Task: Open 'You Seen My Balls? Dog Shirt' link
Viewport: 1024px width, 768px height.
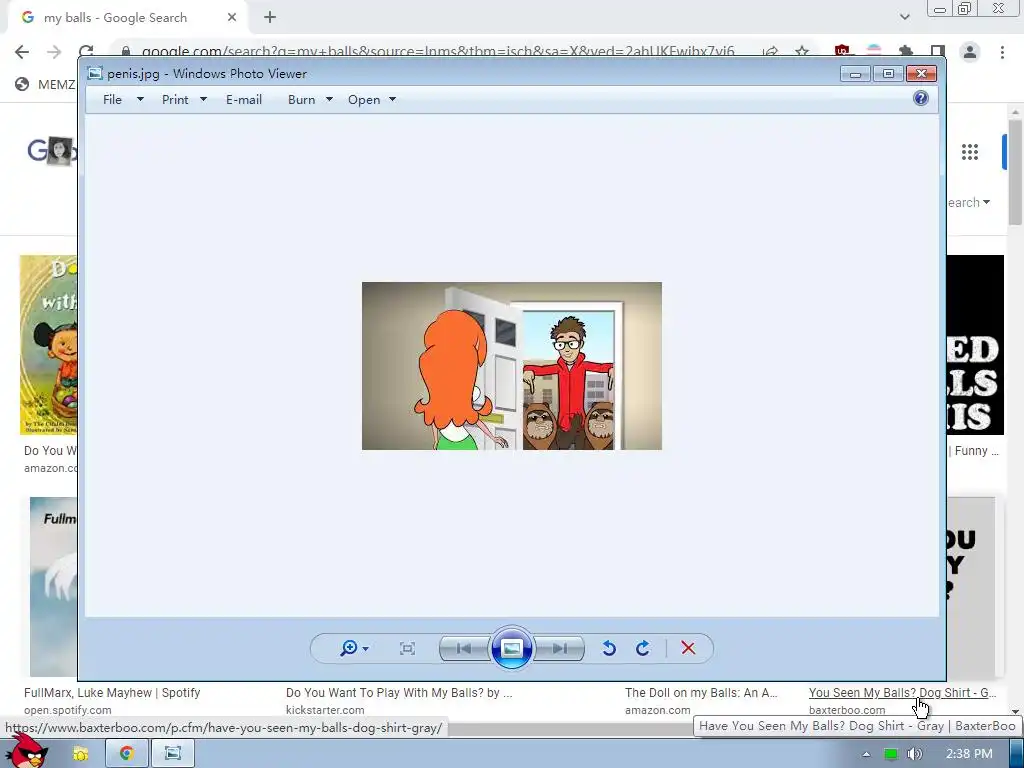Action: 903,693
